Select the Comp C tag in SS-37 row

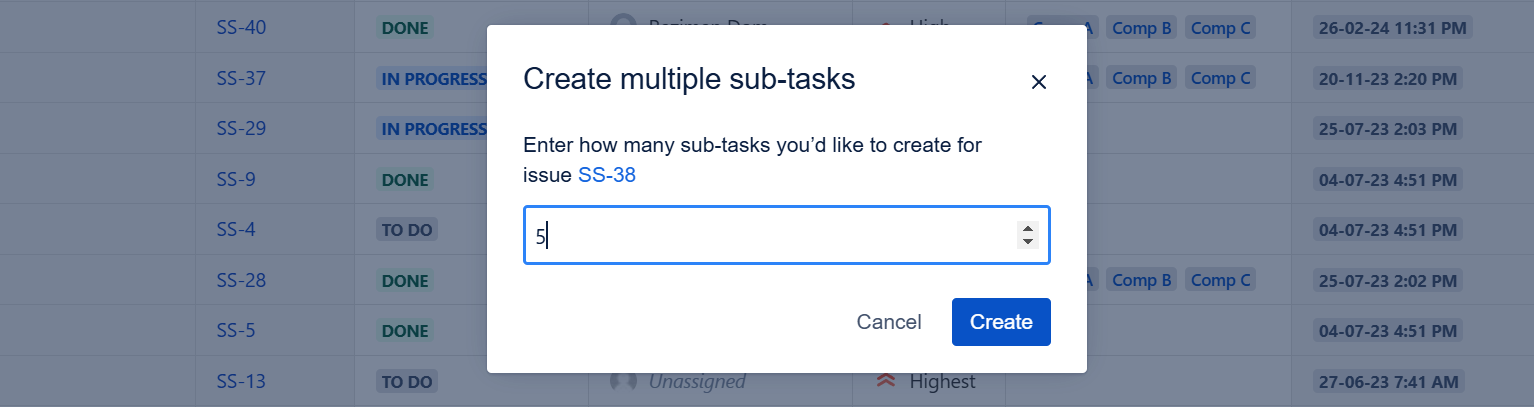click(x=1221, y=78)
